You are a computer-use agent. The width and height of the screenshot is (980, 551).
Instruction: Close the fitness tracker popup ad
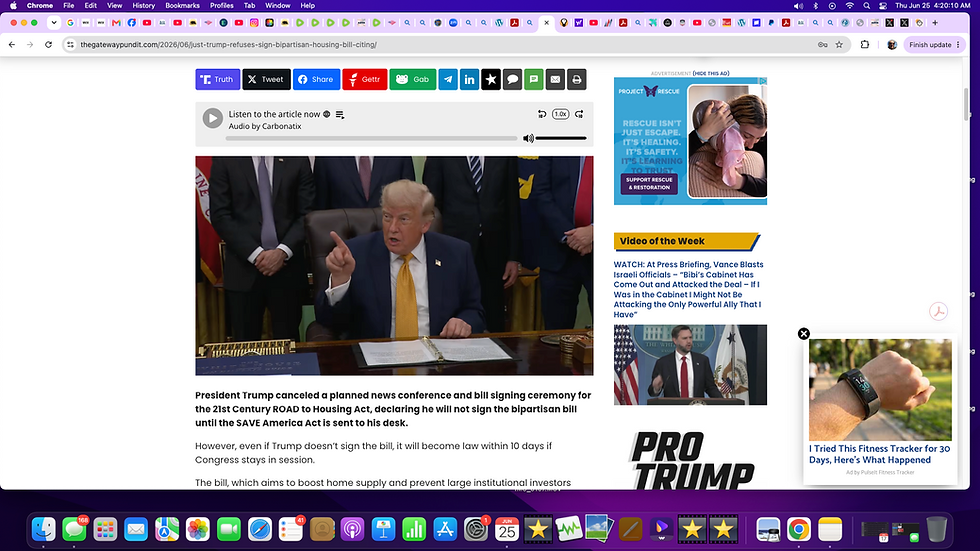point(804,334)
